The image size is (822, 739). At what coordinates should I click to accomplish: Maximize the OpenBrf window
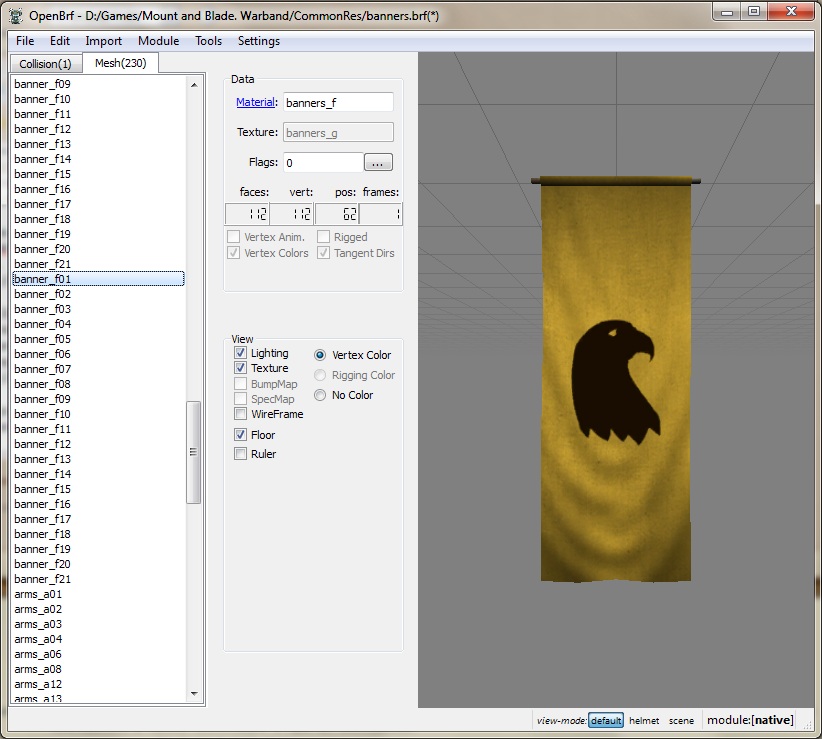pyautogui.click(x=753, y=12)
